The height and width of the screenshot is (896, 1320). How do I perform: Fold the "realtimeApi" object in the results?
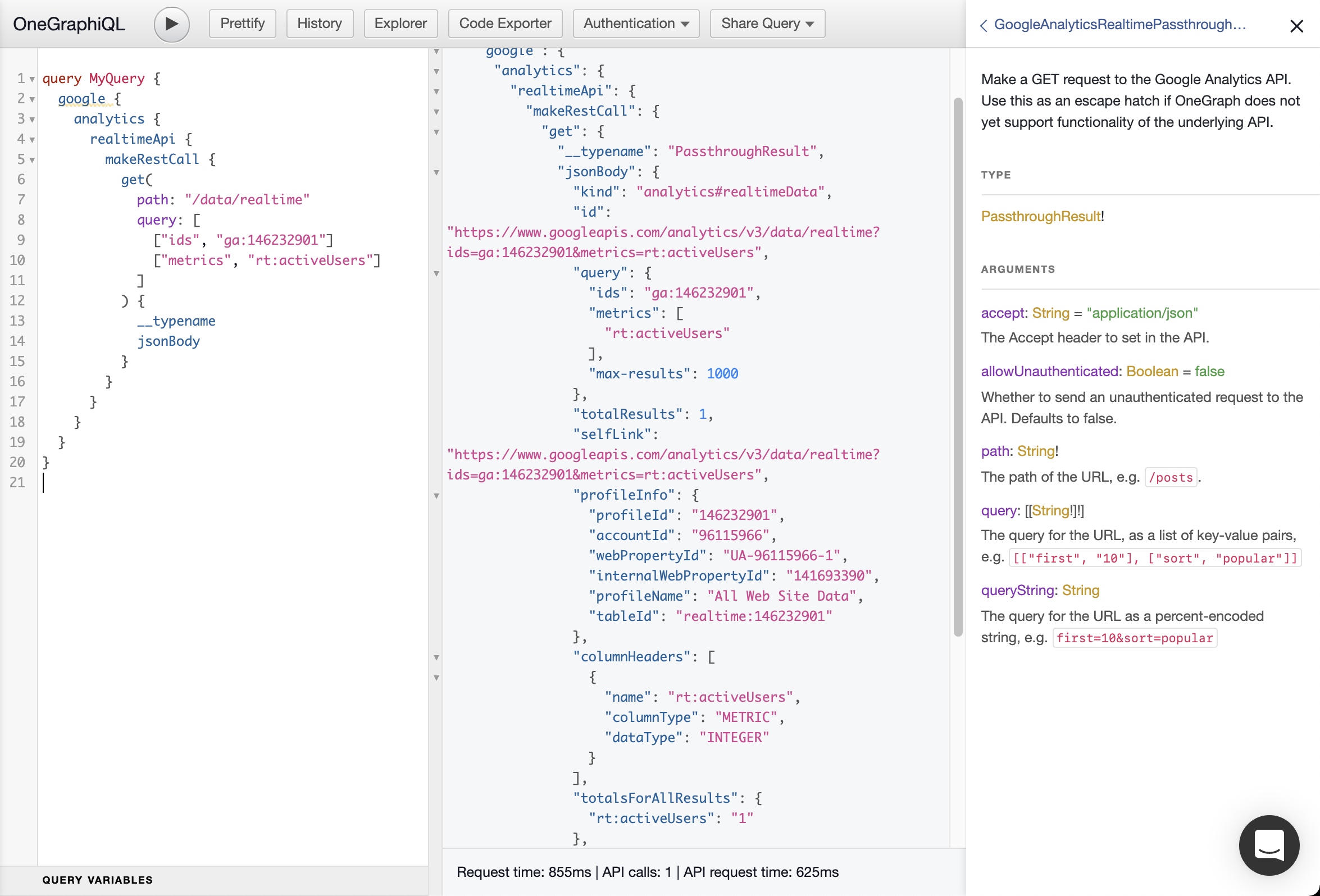437,92
